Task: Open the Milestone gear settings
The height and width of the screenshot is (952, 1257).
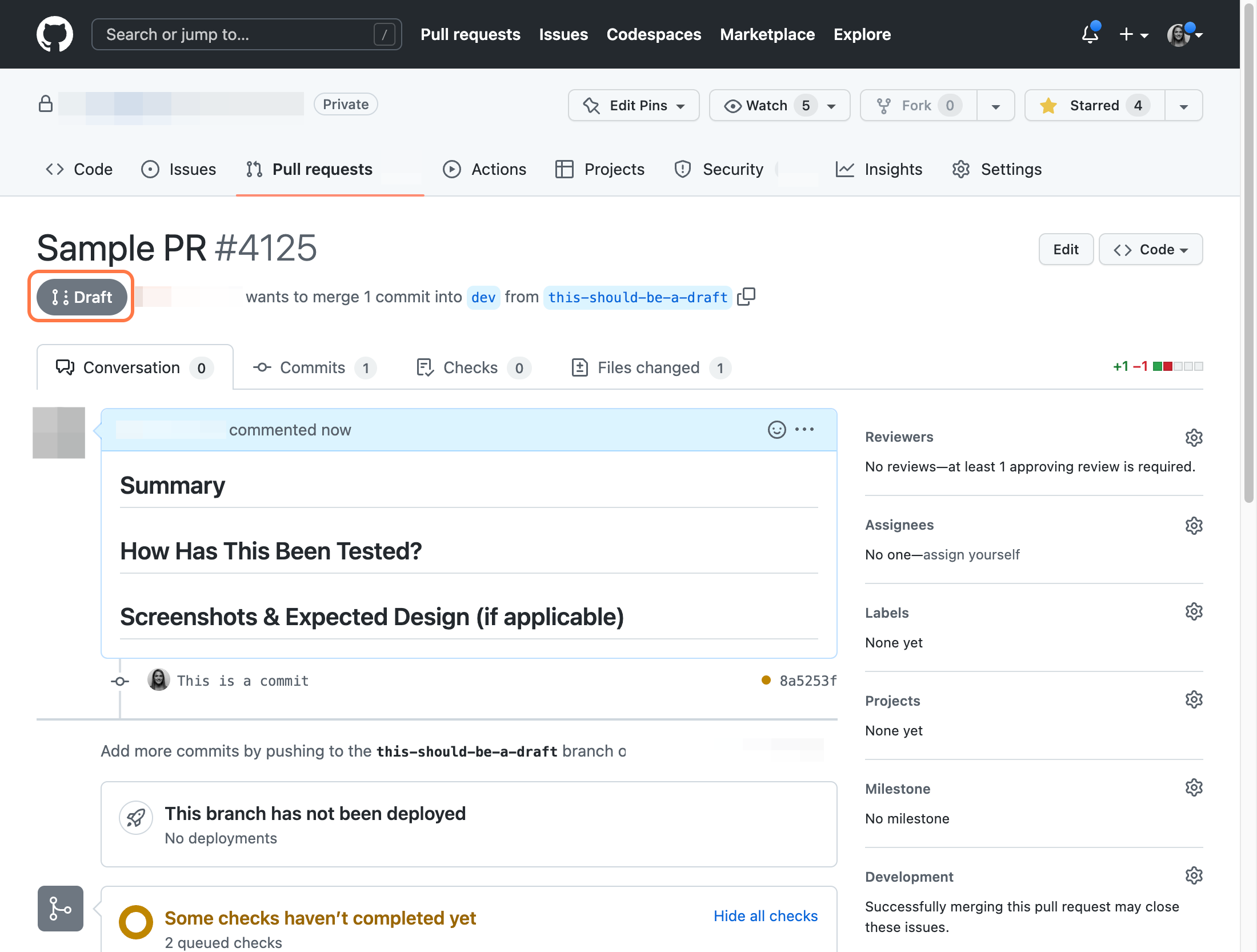Action: 1194,788
